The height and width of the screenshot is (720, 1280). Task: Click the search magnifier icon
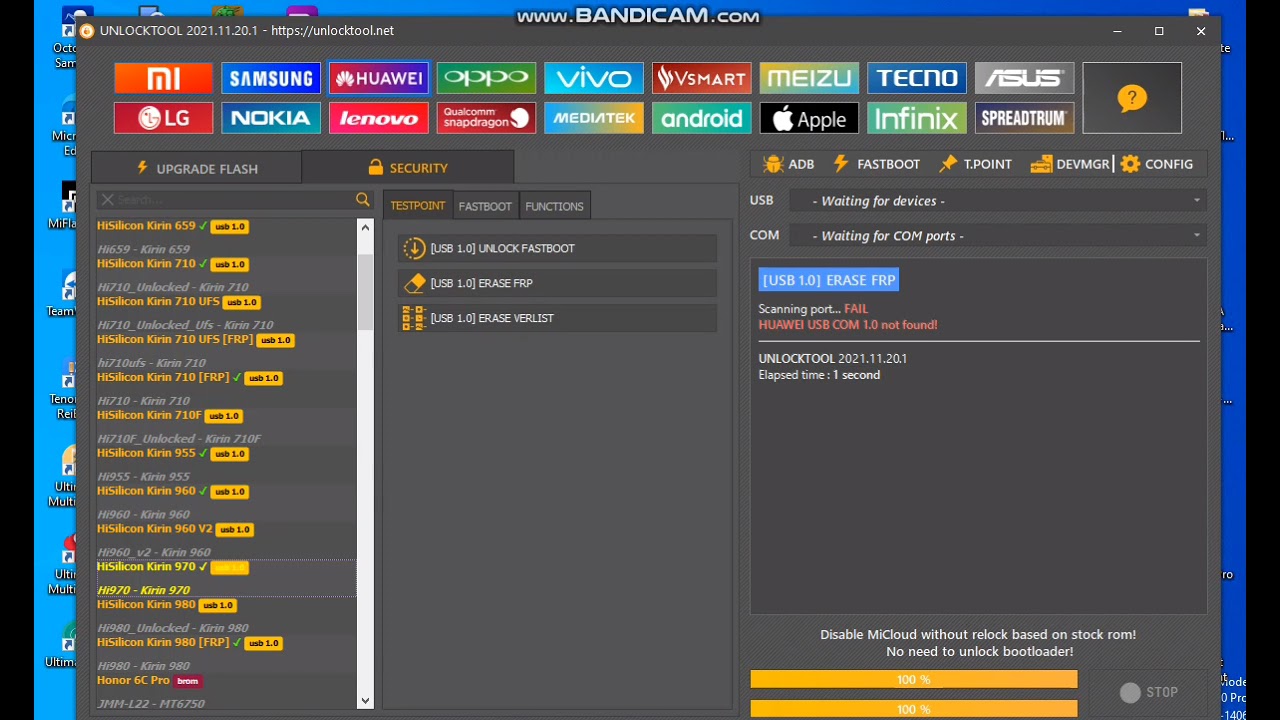(x=362, y=200)
